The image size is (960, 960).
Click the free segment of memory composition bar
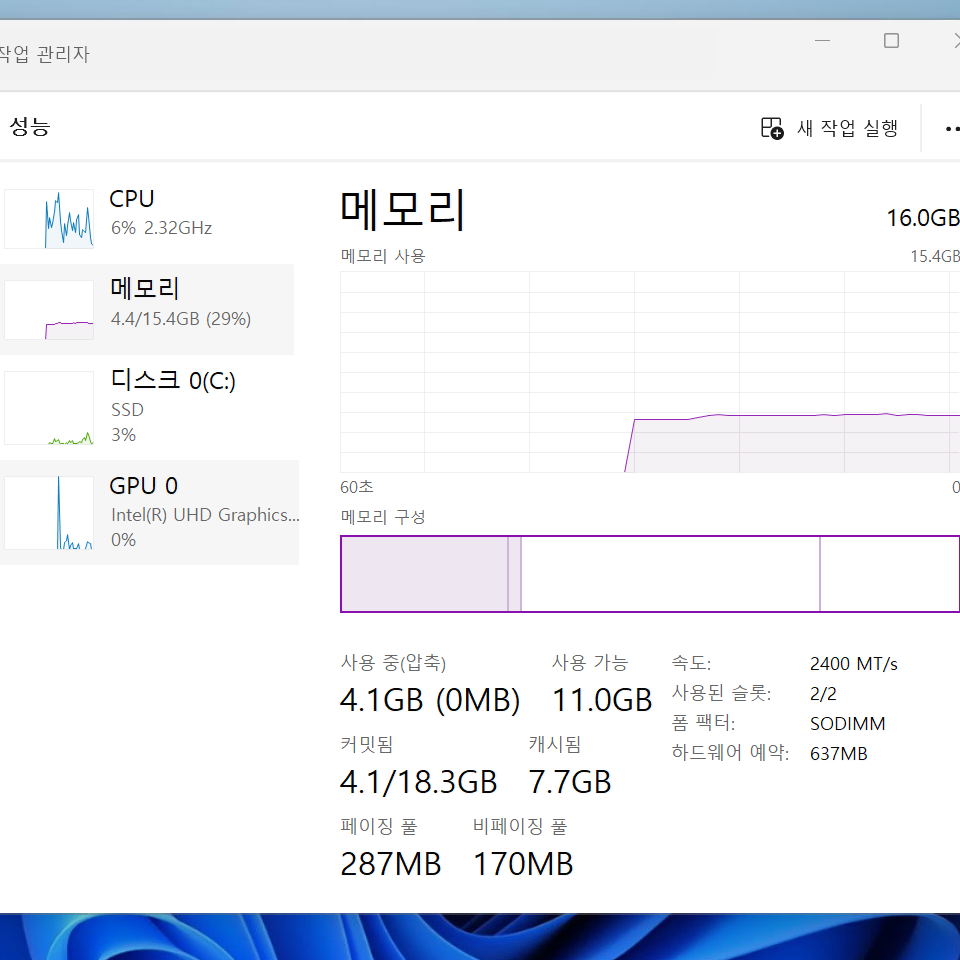coord(890,574)
